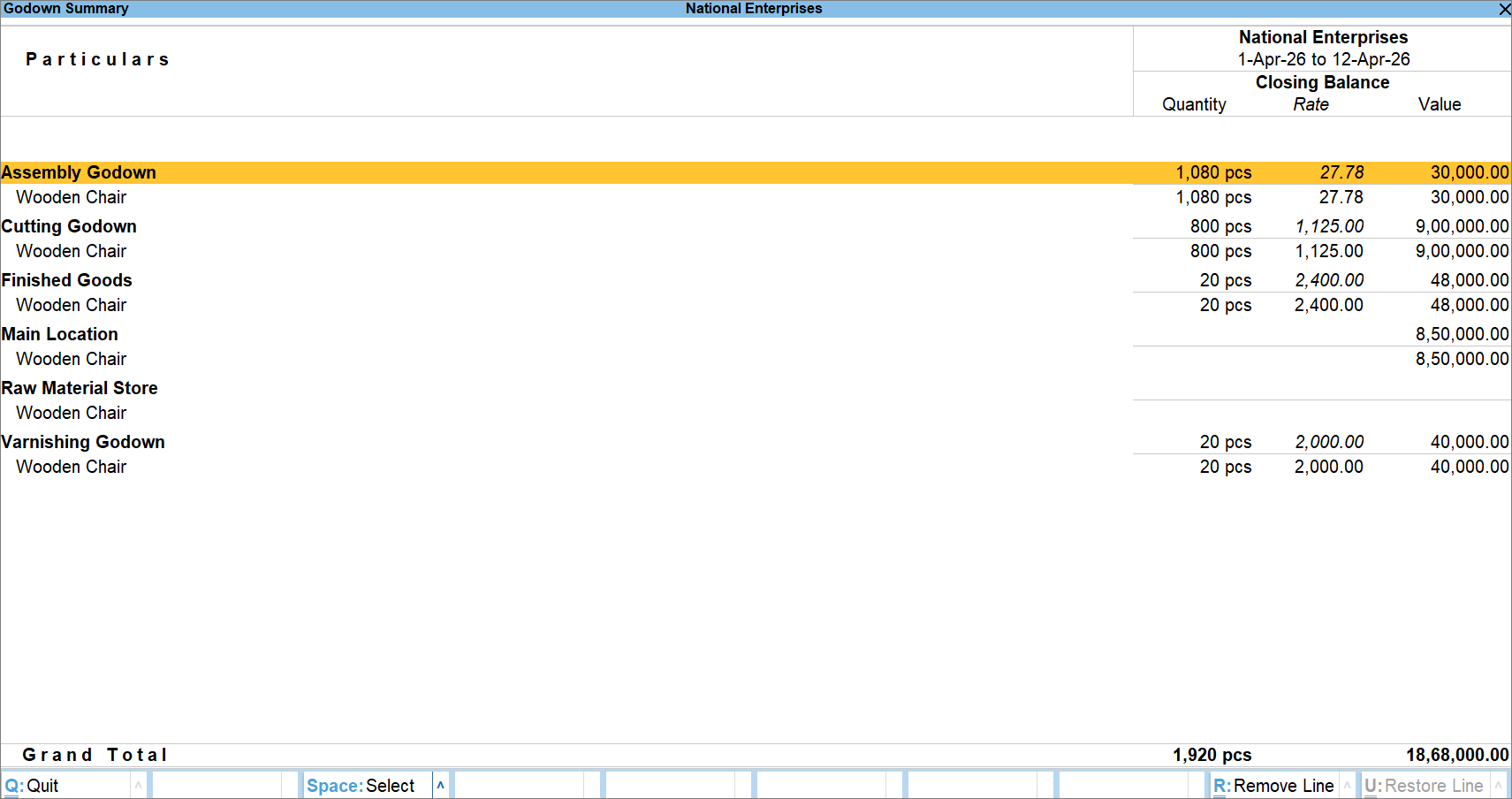Click the Godown Summary title text

[66, 9]
